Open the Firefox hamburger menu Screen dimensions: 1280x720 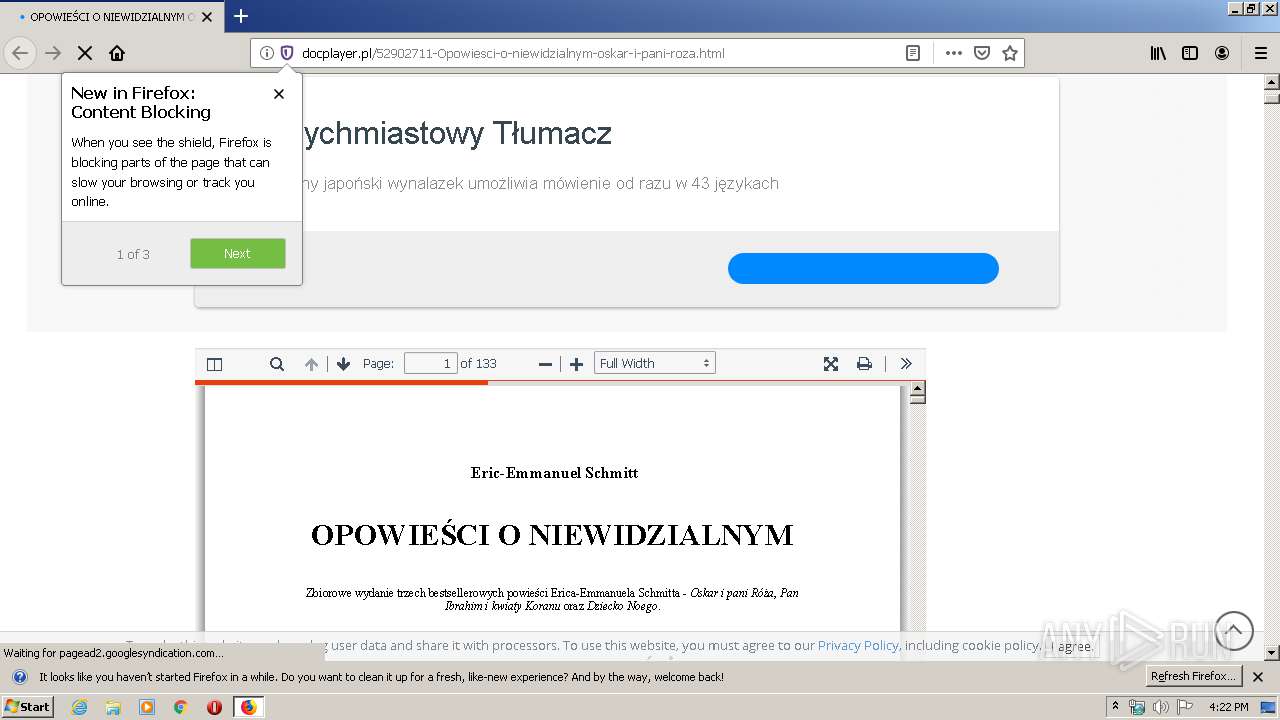1260,53
